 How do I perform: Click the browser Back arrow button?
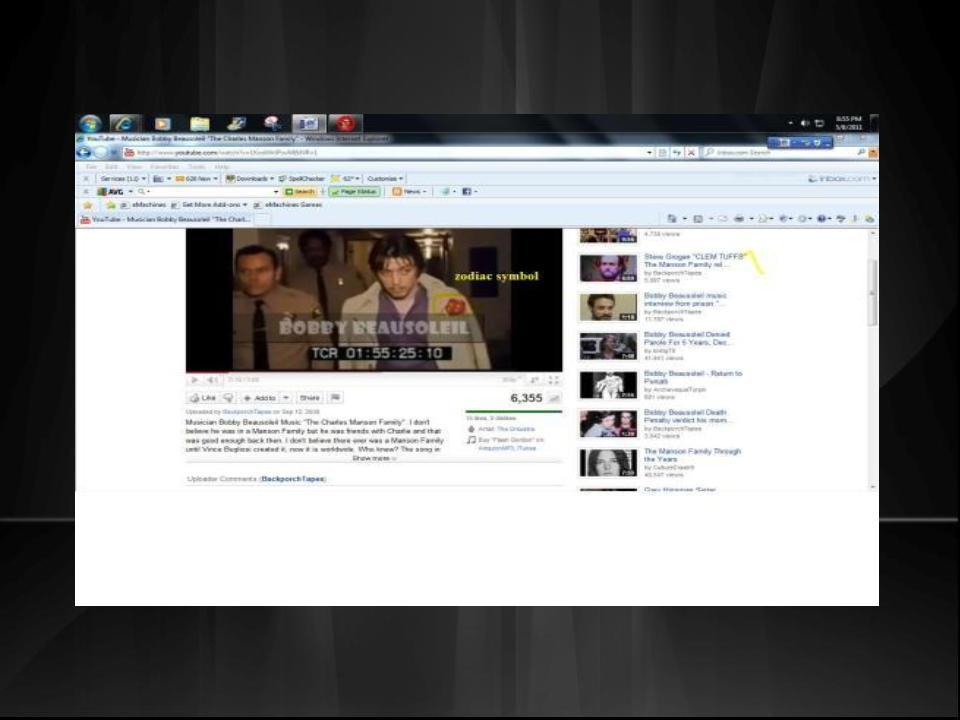point(85,152)
